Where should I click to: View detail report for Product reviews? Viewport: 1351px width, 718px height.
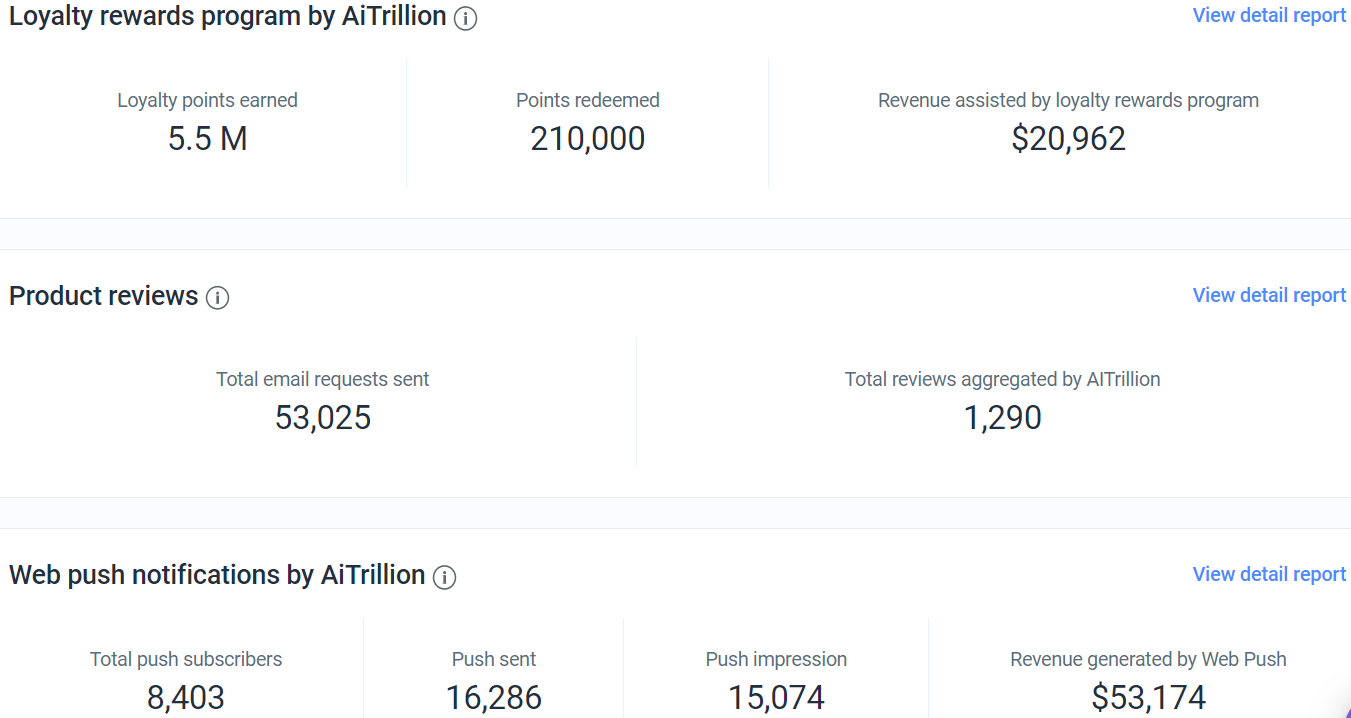(1269, 295)
